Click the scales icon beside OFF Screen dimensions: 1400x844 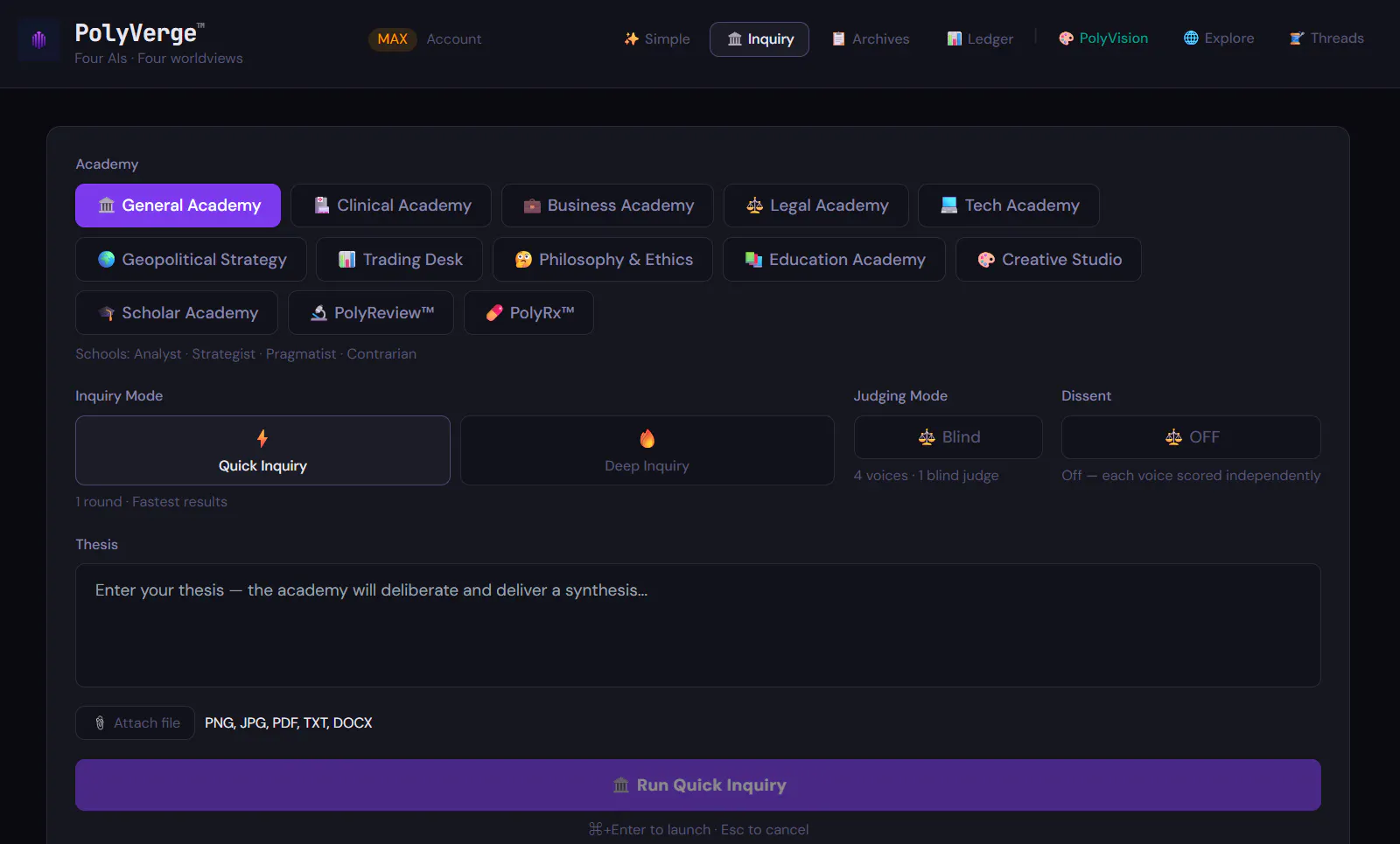click(1173, 437)
